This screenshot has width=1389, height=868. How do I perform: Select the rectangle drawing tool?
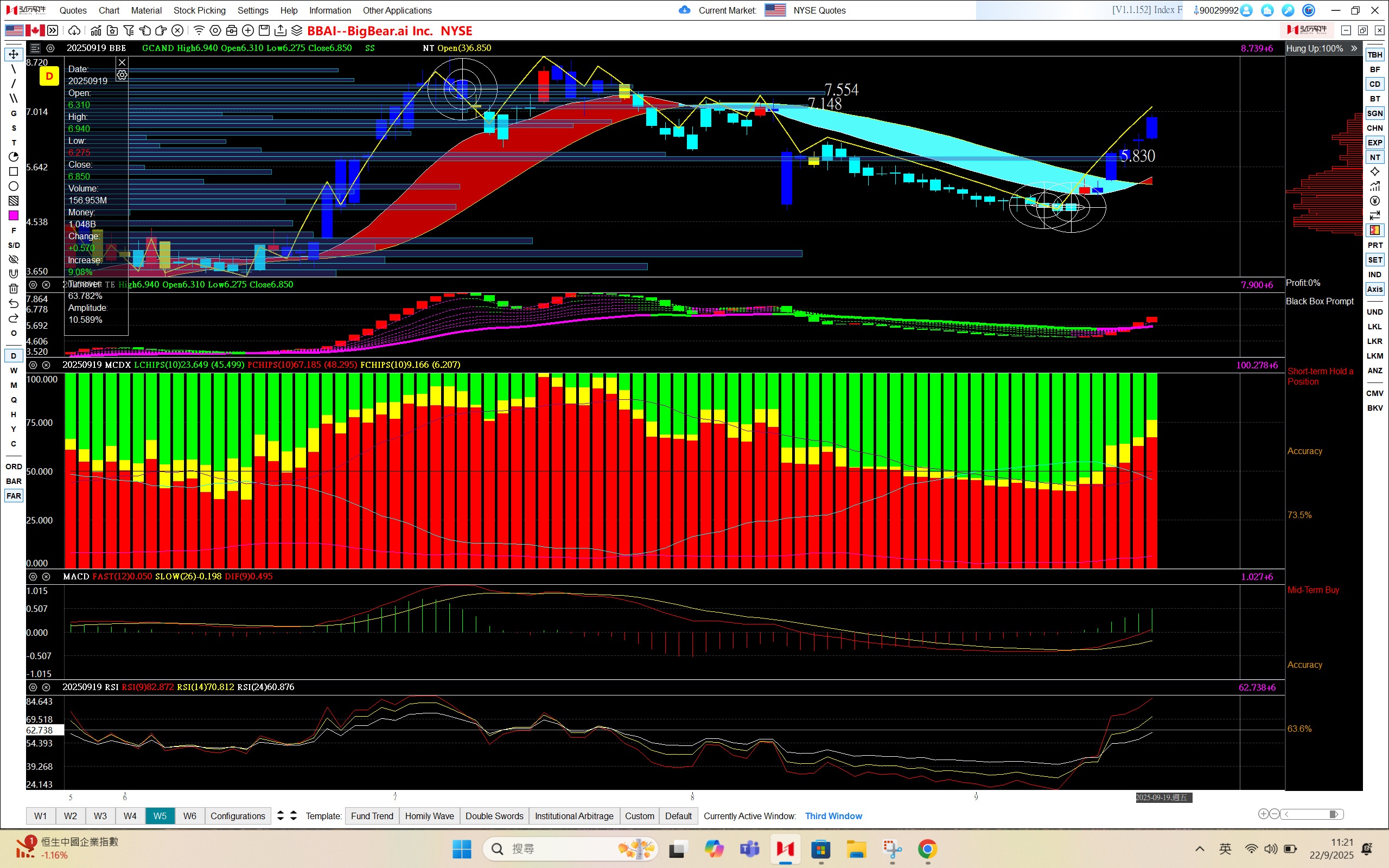[14, 171]
